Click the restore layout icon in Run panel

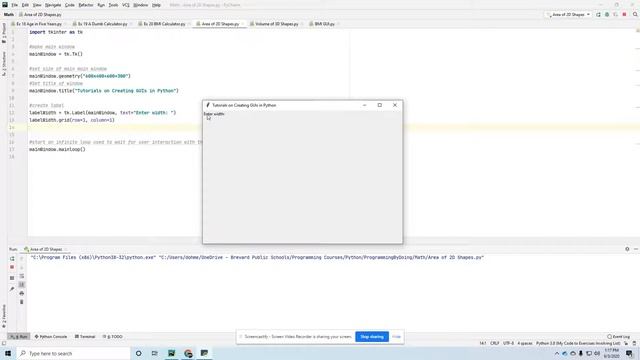pyautogui.click(x=12, y=278)
